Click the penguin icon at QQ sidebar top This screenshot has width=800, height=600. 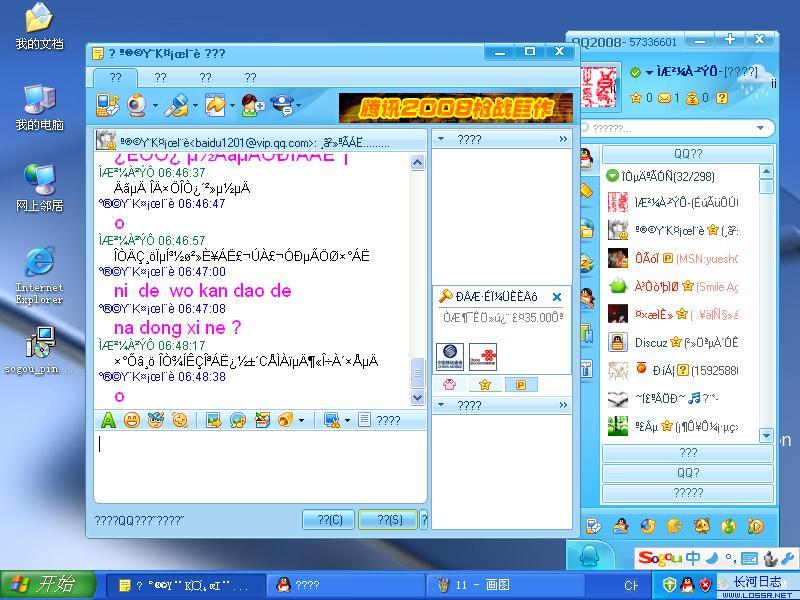pyautogui.click(x=587, y=158)
